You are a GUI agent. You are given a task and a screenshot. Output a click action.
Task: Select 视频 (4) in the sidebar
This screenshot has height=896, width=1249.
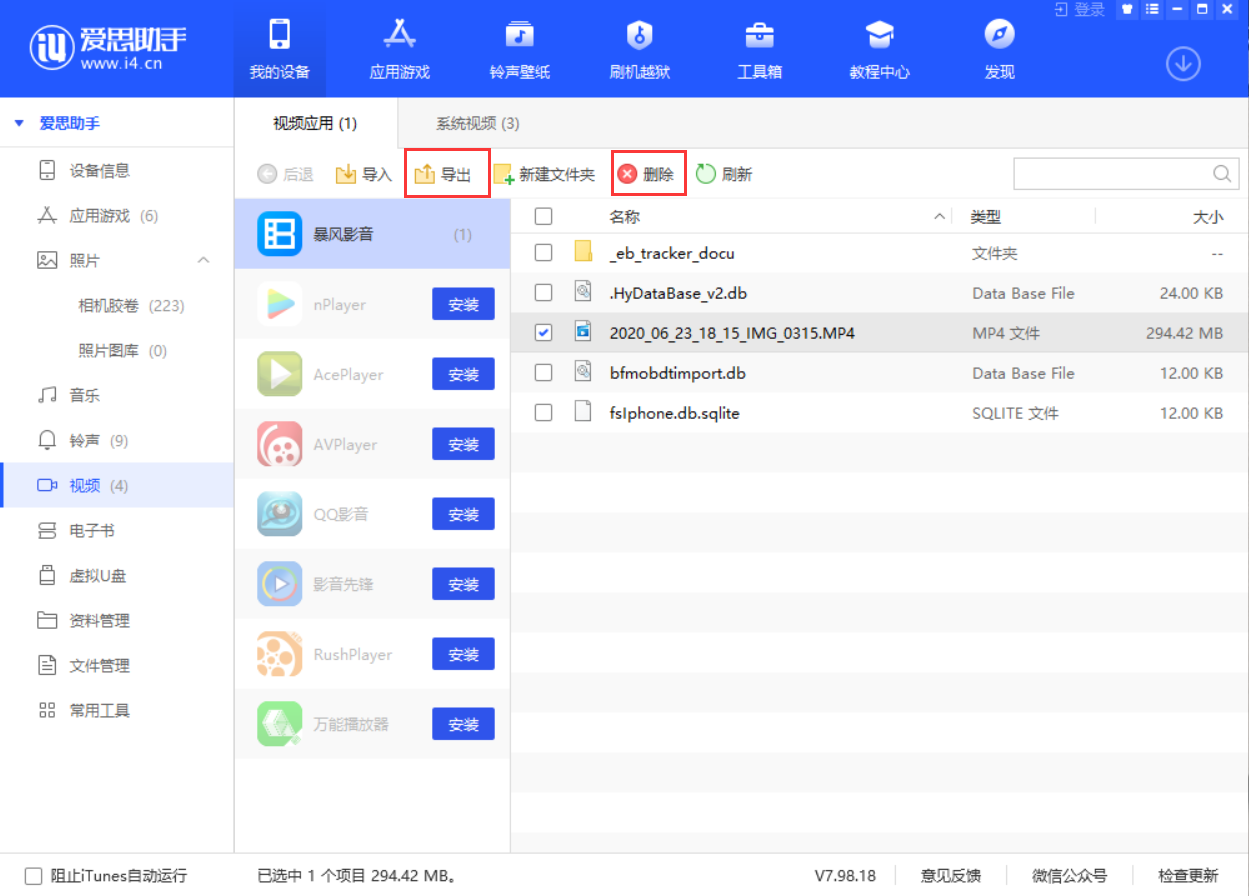click(117, 485)
